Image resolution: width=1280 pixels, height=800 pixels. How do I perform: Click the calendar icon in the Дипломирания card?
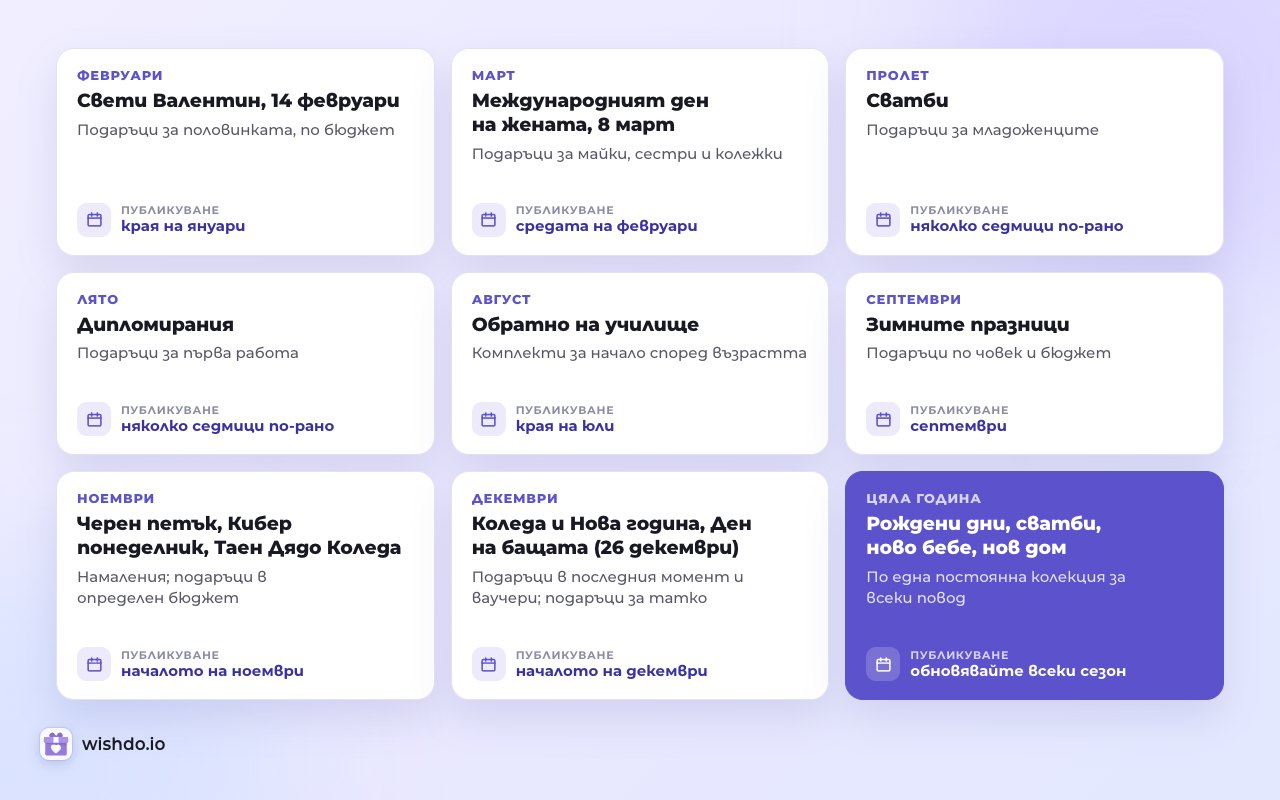point(94,419)
